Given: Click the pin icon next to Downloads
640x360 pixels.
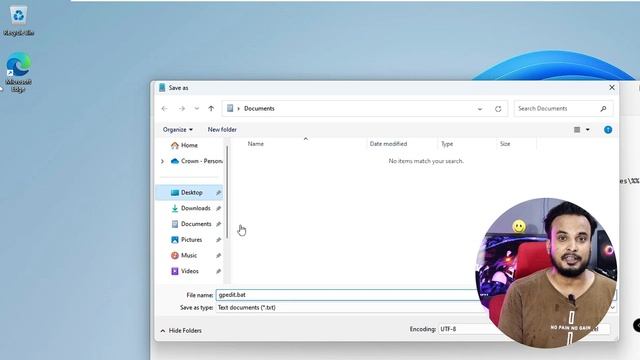Looking at the screenshot, I should point(218,208).
